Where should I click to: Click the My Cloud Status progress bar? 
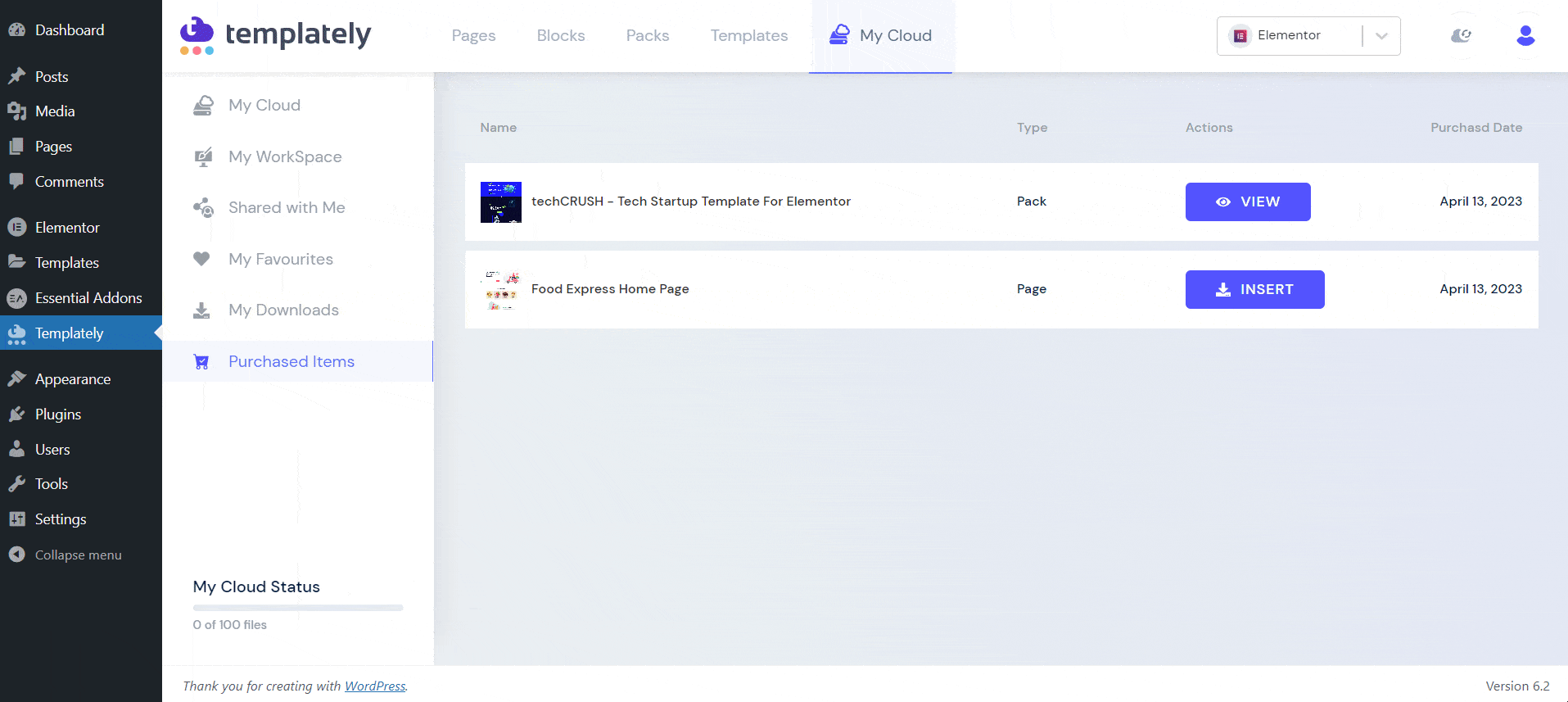tap(298, 608)
